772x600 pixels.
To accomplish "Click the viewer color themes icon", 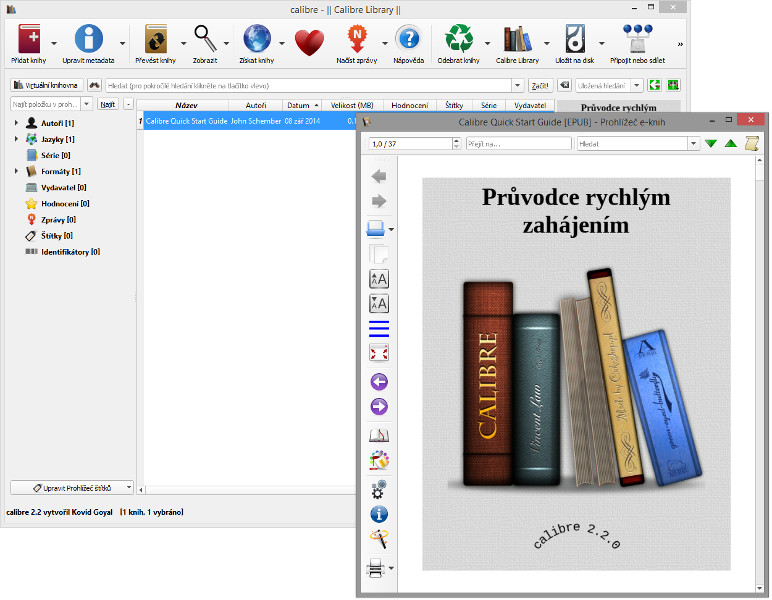I will (x=379, y=460).
